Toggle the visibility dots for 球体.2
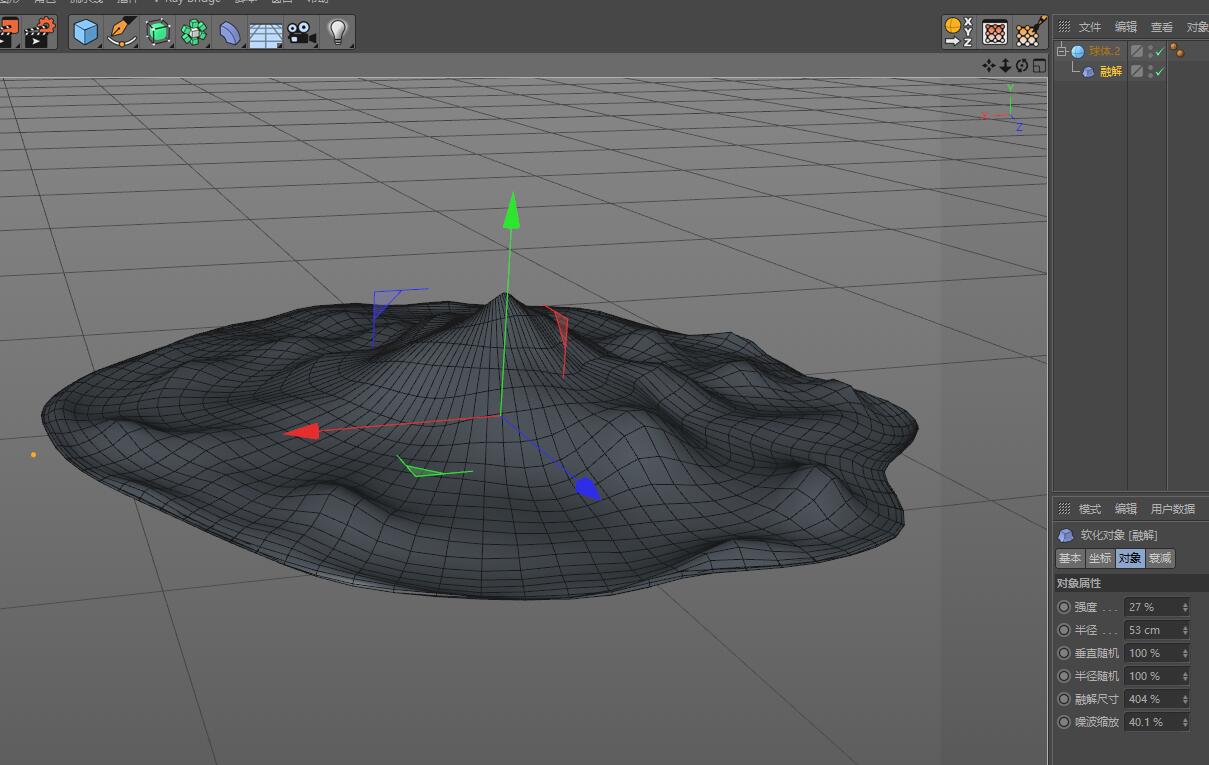1209x765 pixels. click(1150, 51)
